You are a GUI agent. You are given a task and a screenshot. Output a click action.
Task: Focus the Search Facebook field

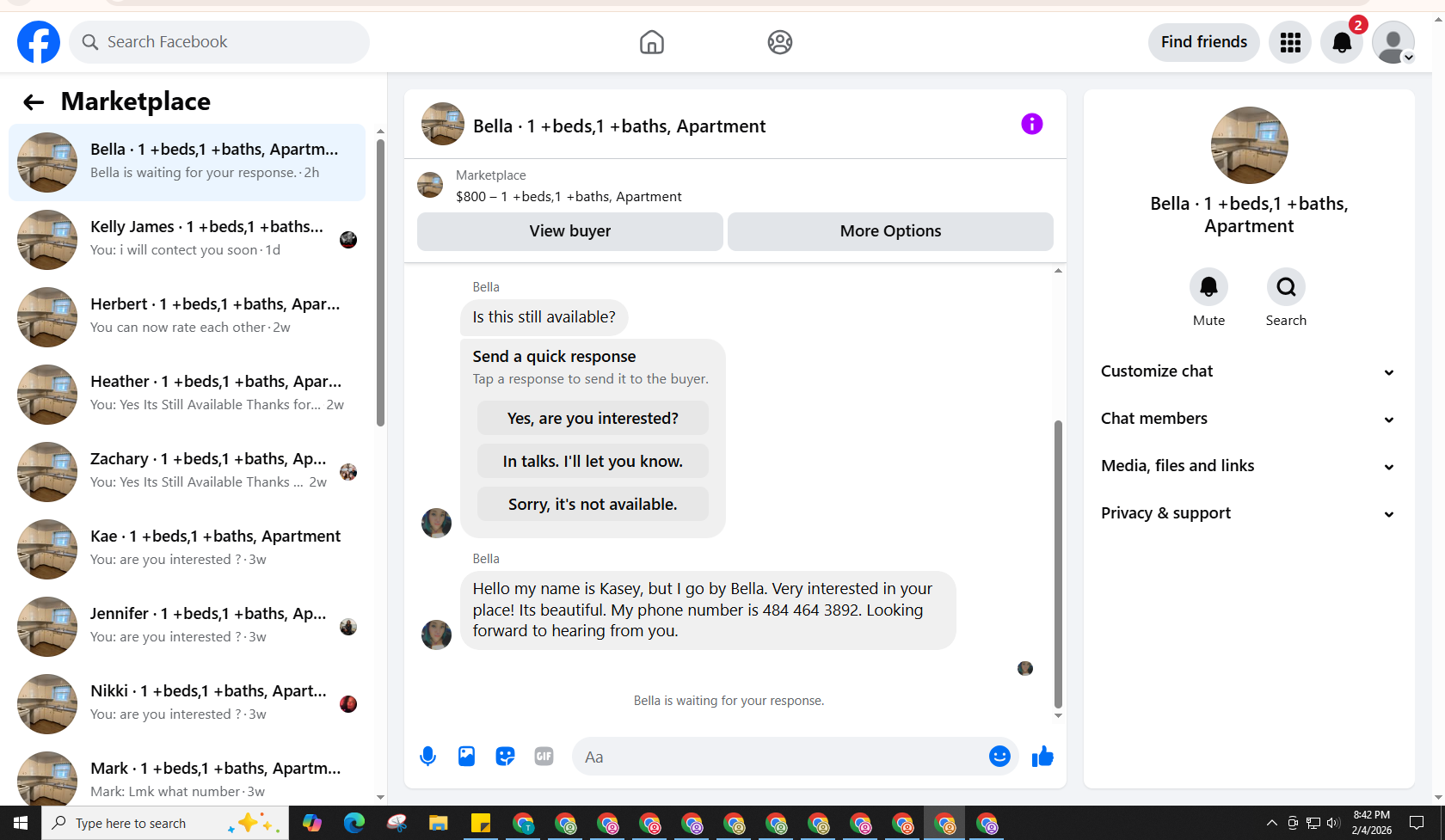pos(219,42)
